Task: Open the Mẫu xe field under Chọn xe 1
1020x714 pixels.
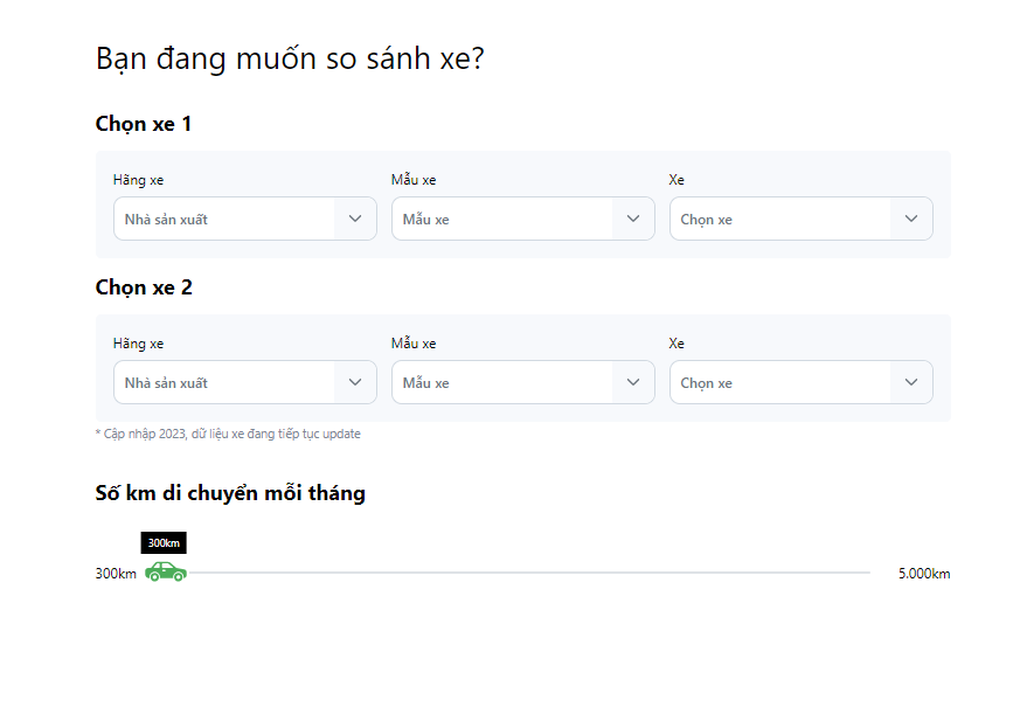Action: pos(503,219)
